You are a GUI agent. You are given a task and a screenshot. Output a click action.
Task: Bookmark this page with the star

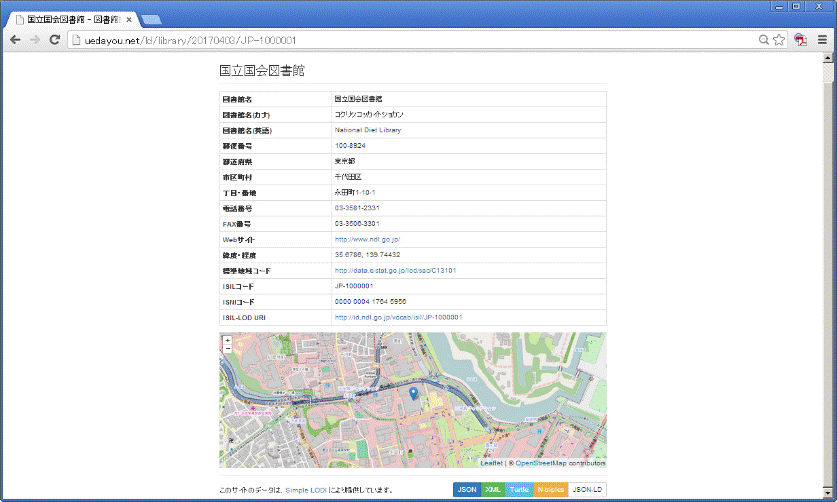(779, 40)
